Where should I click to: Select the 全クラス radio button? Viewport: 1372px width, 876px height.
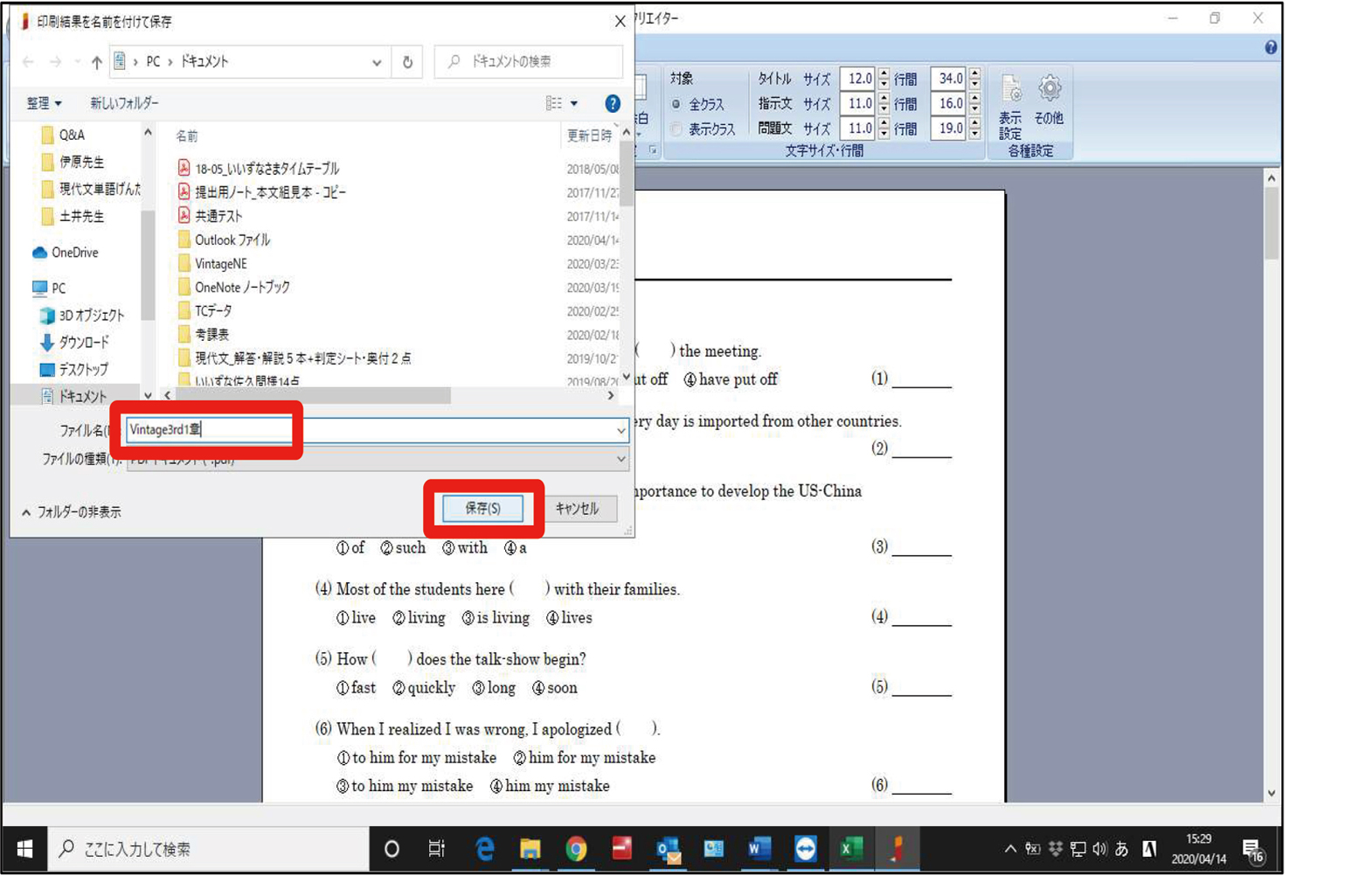pyautogui.click(x=676, y=104)
